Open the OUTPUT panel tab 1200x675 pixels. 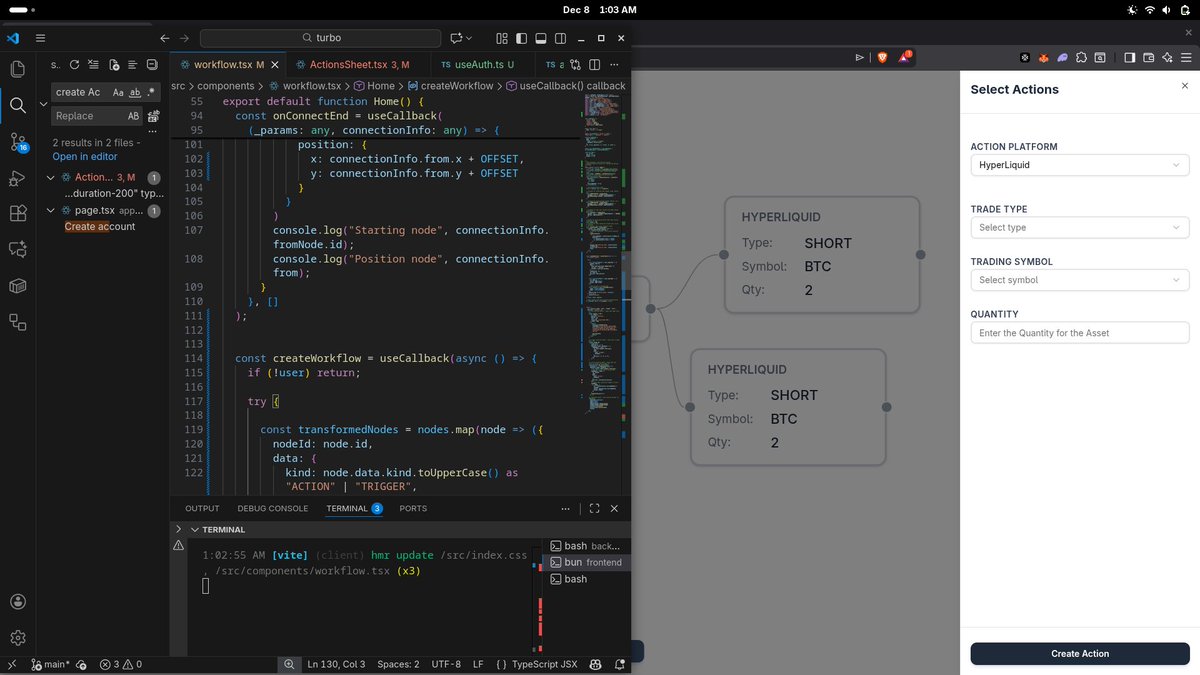pos(202,508)
